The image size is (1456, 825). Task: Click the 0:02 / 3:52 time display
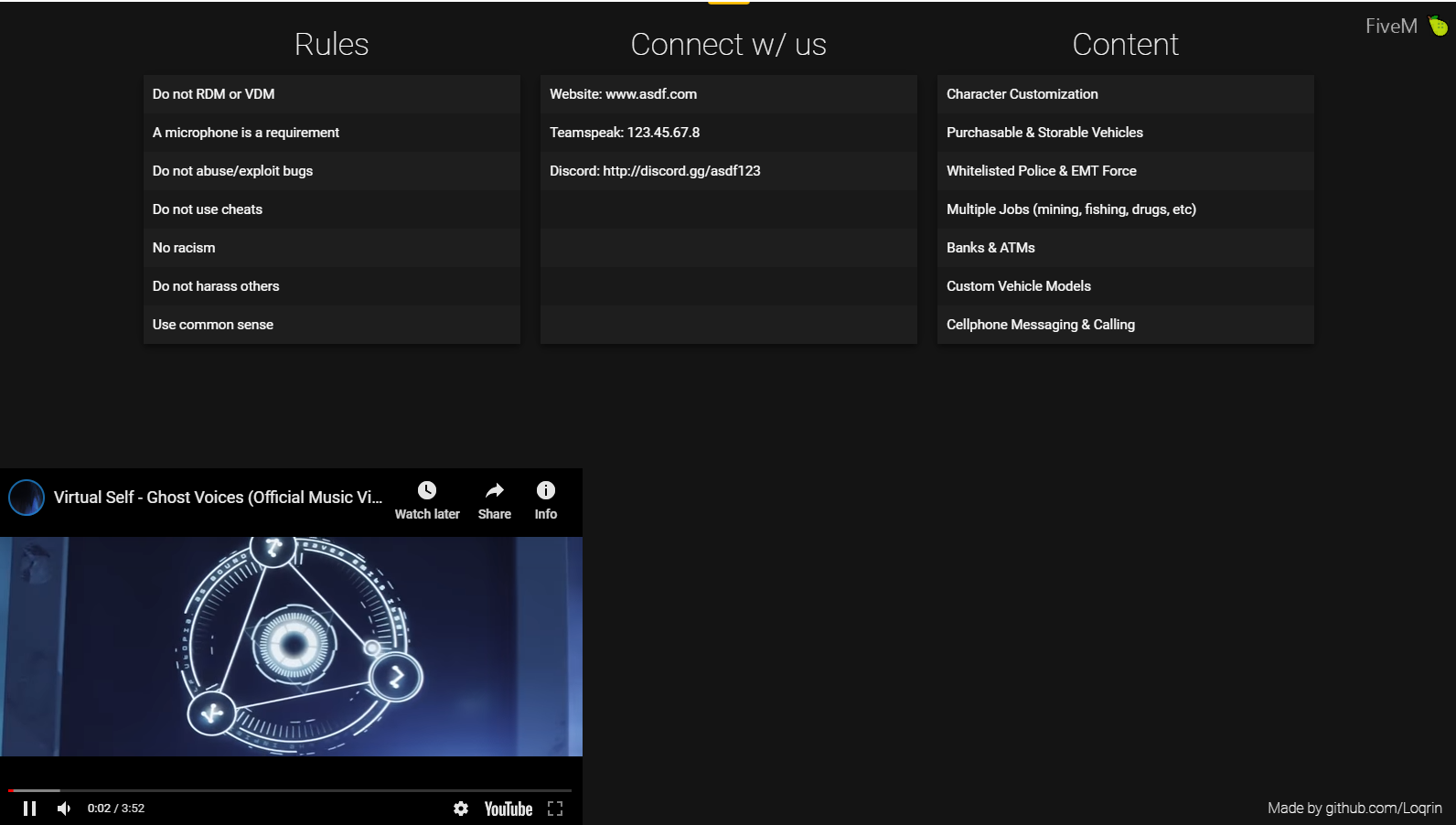coord(116,809)
